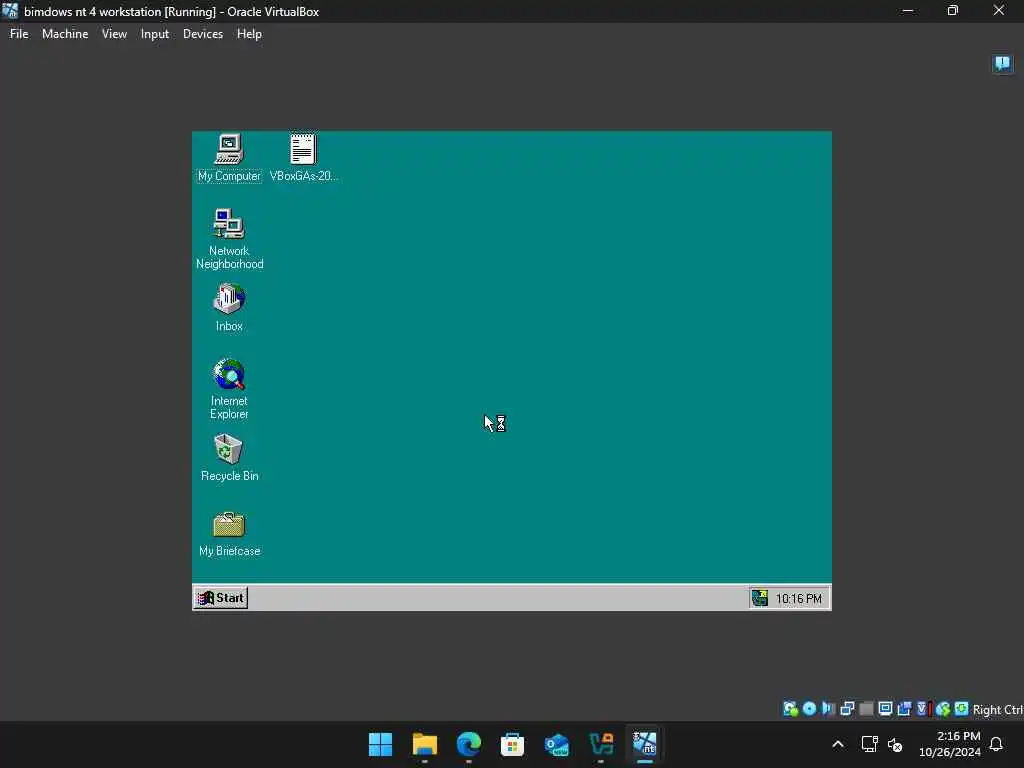Select the Network Neighborhood icon
The height and width of the screenshot is (768, 1024).
click(229, 239)
